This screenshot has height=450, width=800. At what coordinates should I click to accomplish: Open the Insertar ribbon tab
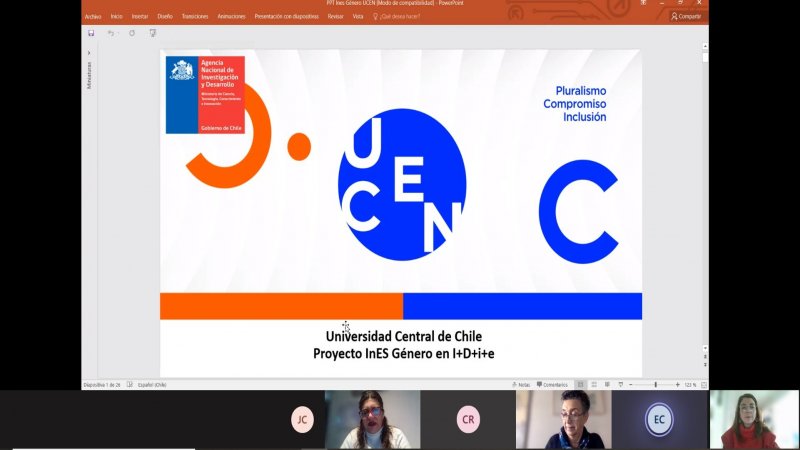pos(140,16)
